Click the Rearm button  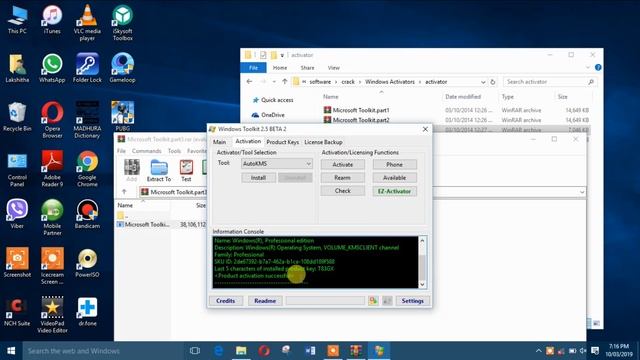point(342,178)
